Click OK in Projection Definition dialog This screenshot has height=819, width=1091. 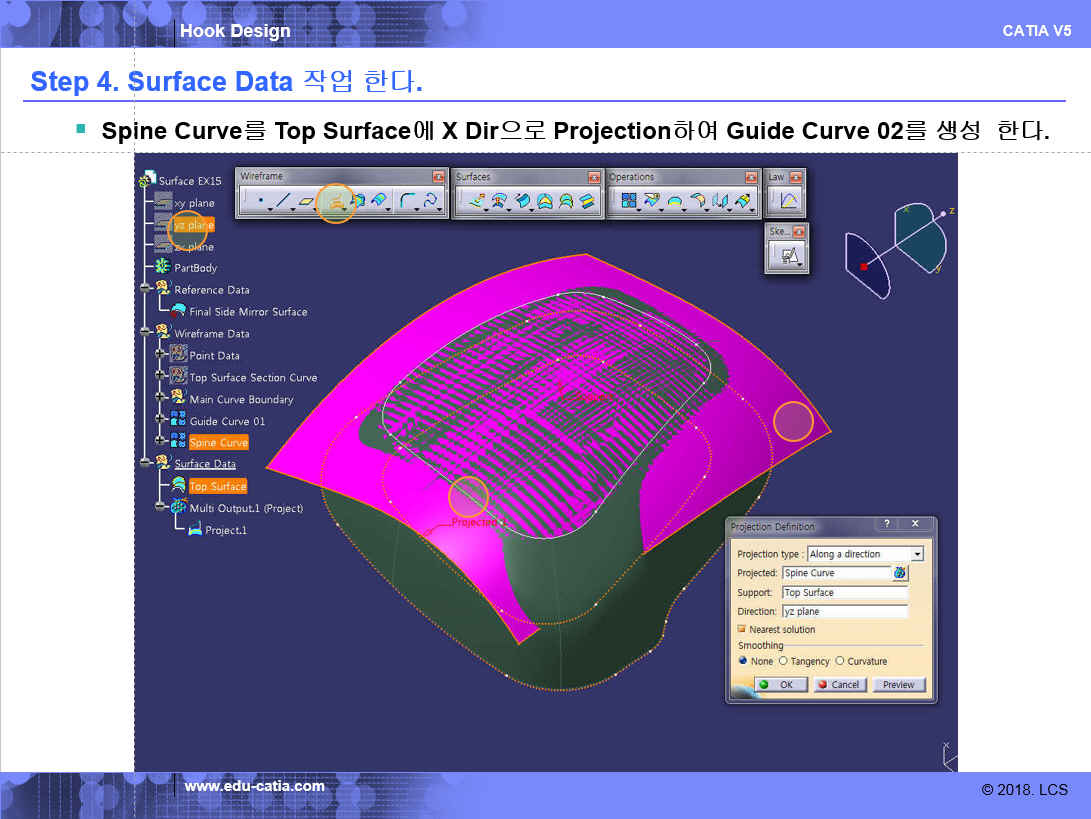click(780, 685)
